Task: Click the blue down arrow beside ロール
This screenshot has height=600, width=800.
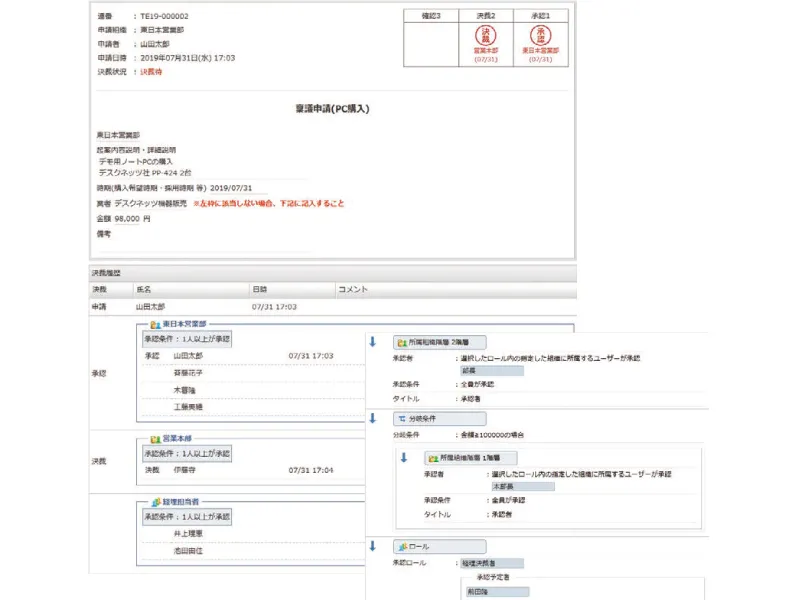Action: pos(373,546)
